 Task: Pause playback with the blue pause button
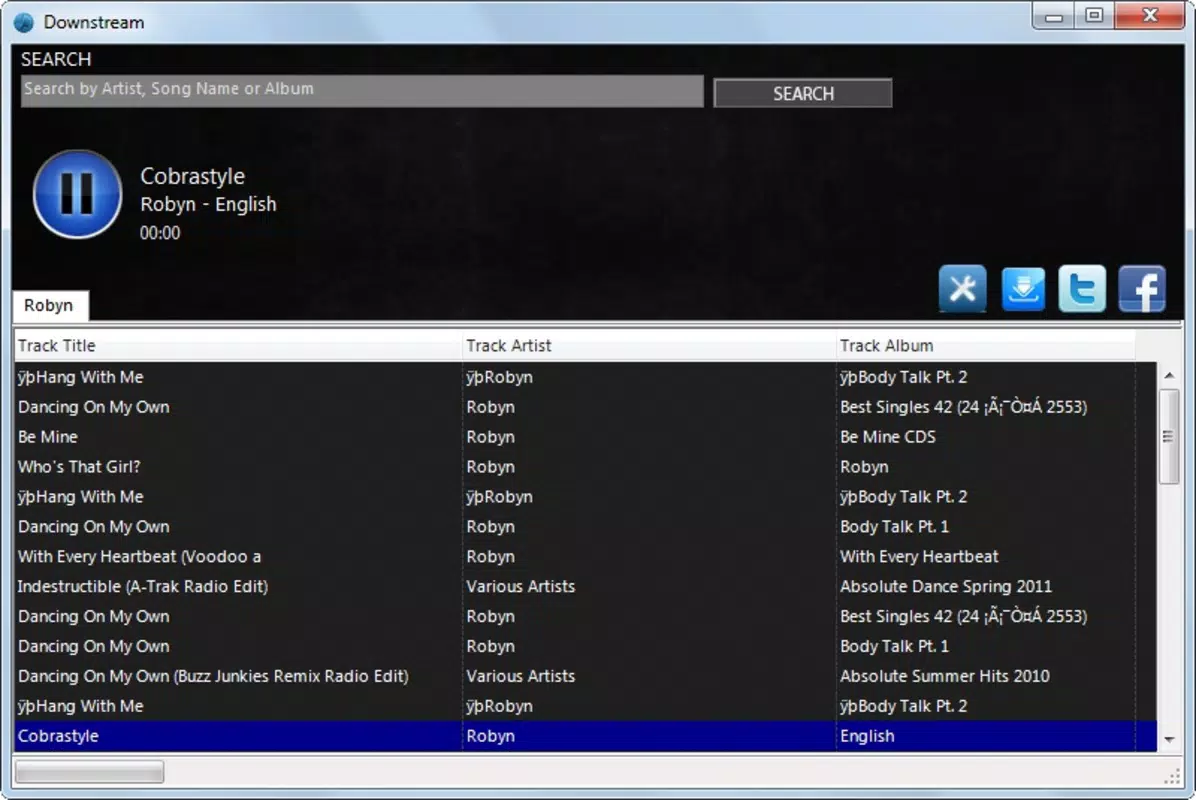click(x=77, y=194)
